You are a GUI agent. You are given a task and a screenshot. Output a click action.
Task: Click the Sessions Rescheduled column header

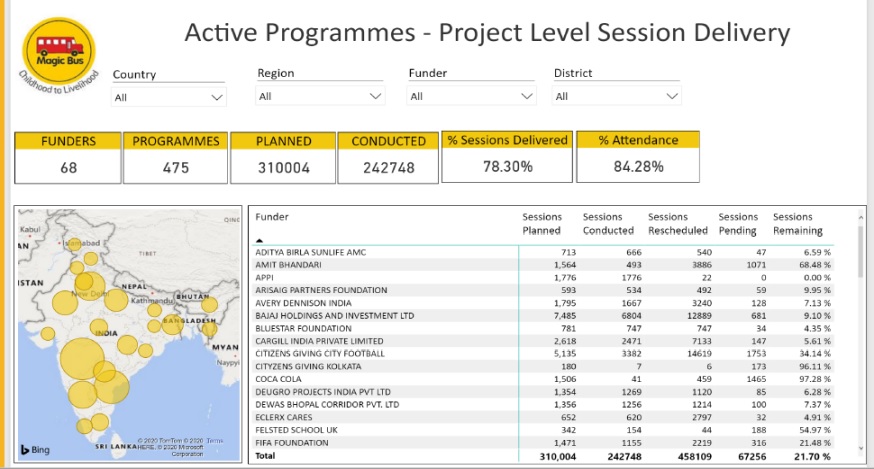(x=677, y=223)
